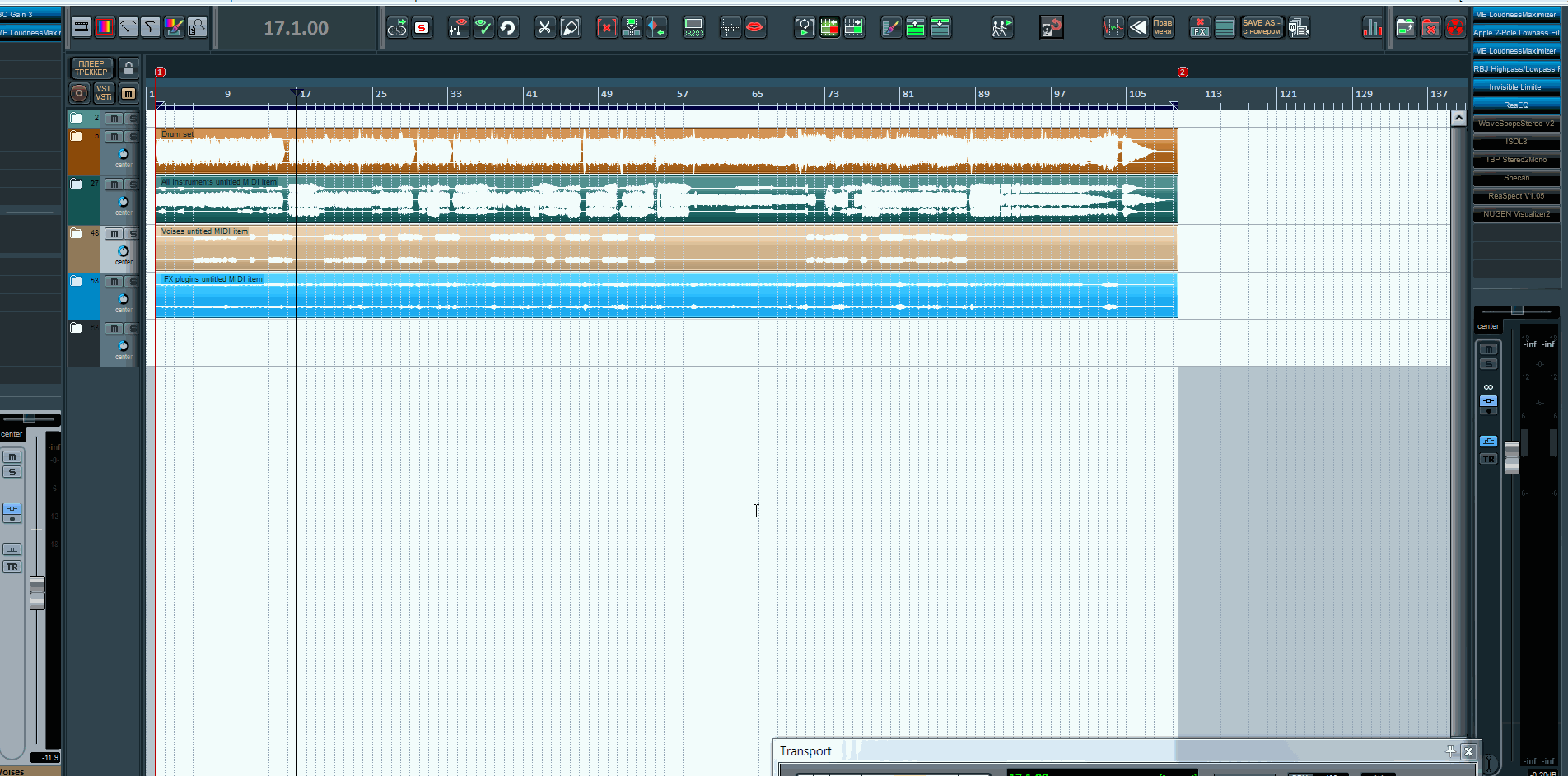Click the SAVE AS с номером button

coord(1261,28)
